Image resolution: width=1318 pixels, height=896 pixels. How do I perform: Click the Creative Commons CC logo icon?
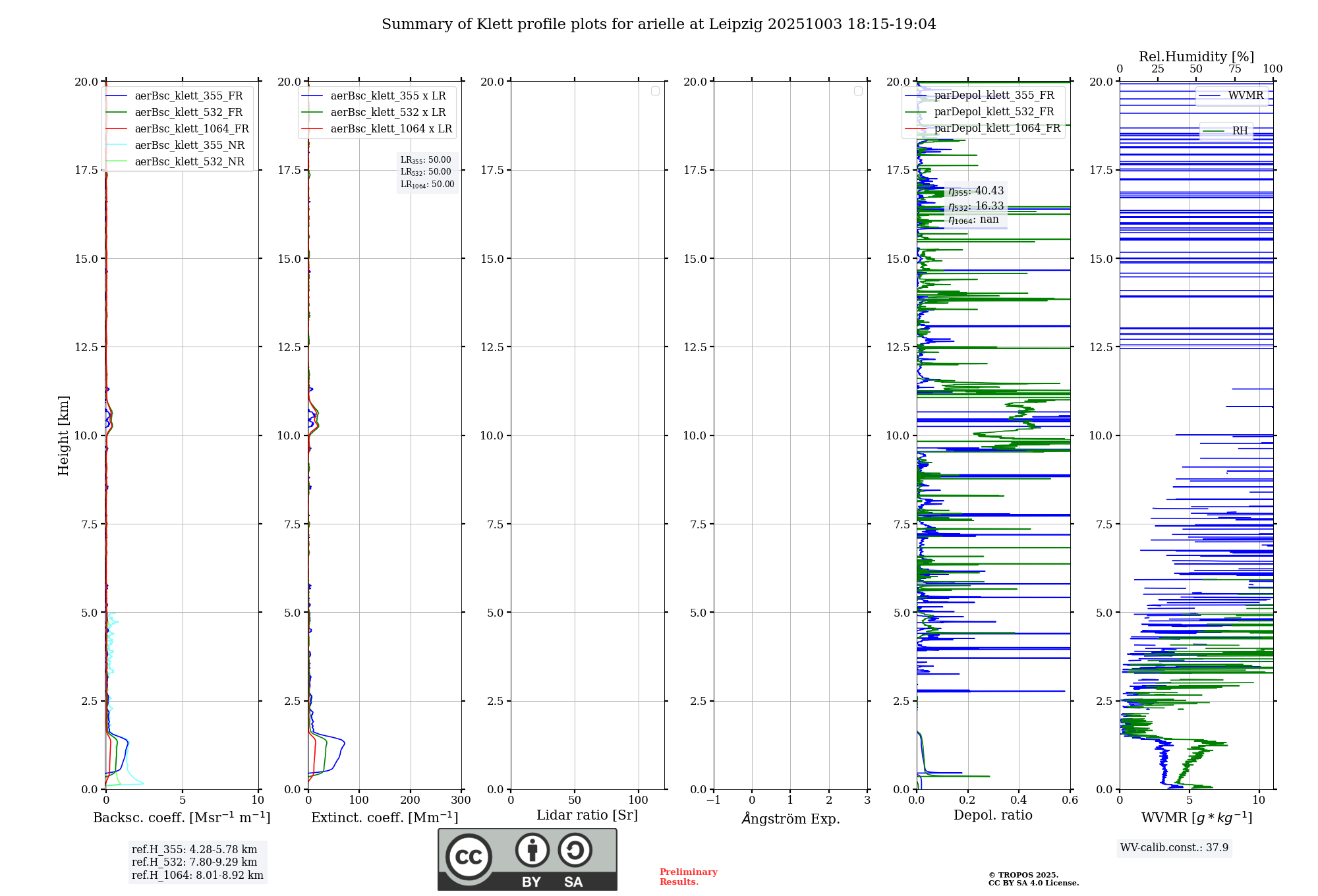[469, 857]
